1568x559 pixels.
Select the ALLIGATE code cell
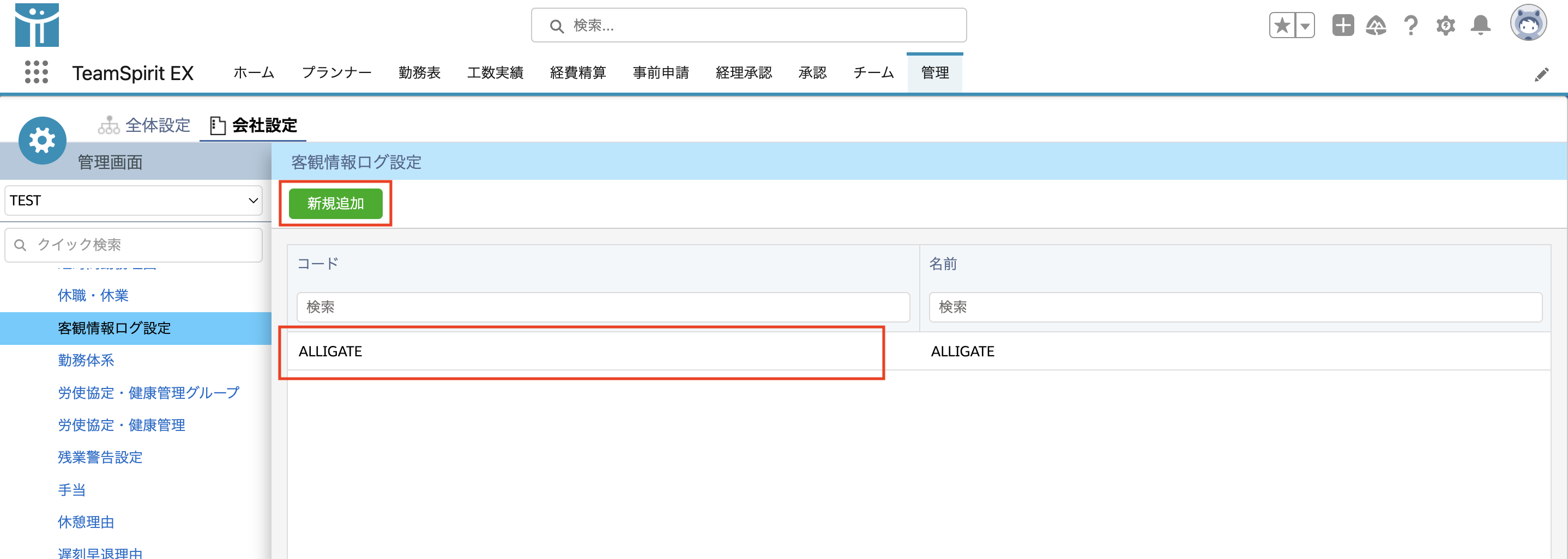603,351
